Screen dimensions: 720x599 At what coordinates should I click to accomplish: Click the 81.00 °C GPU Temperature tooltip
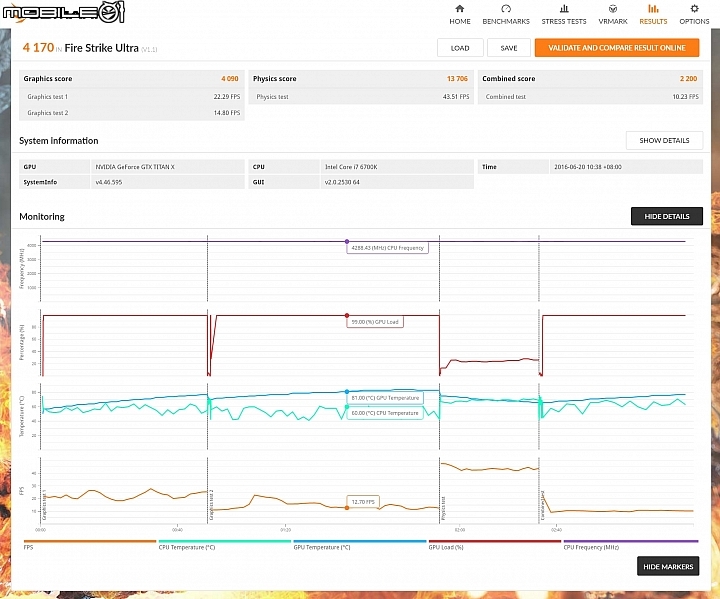[x=385, y=398]
